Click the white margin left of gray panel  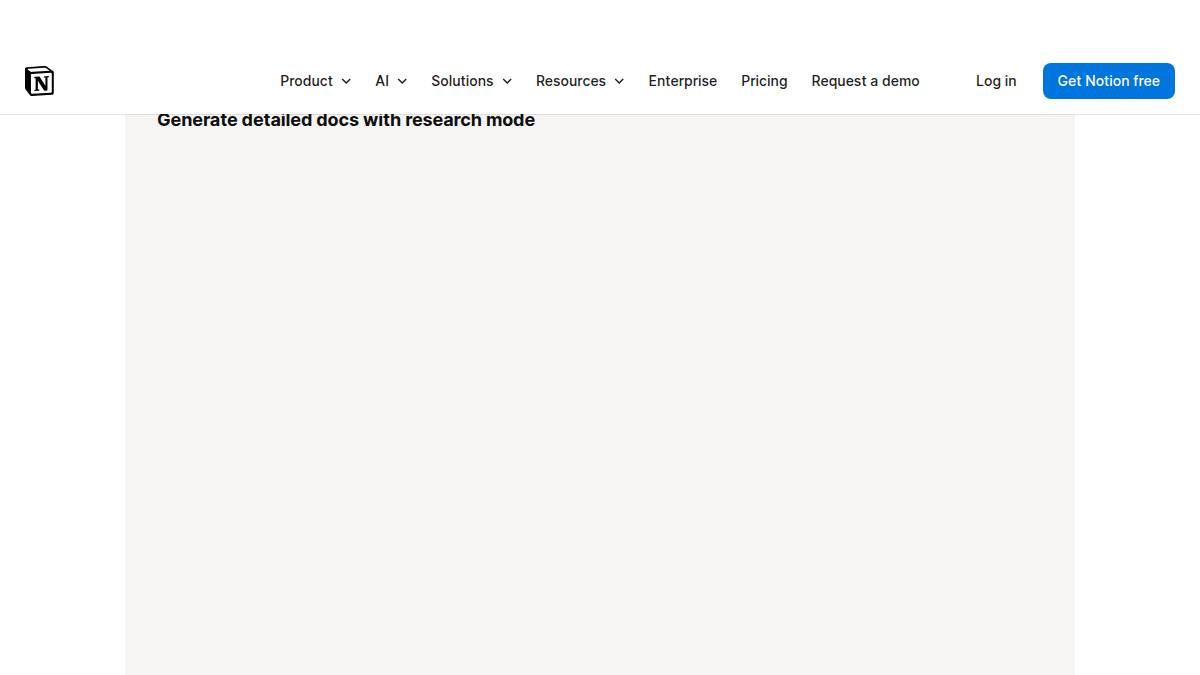62,400
